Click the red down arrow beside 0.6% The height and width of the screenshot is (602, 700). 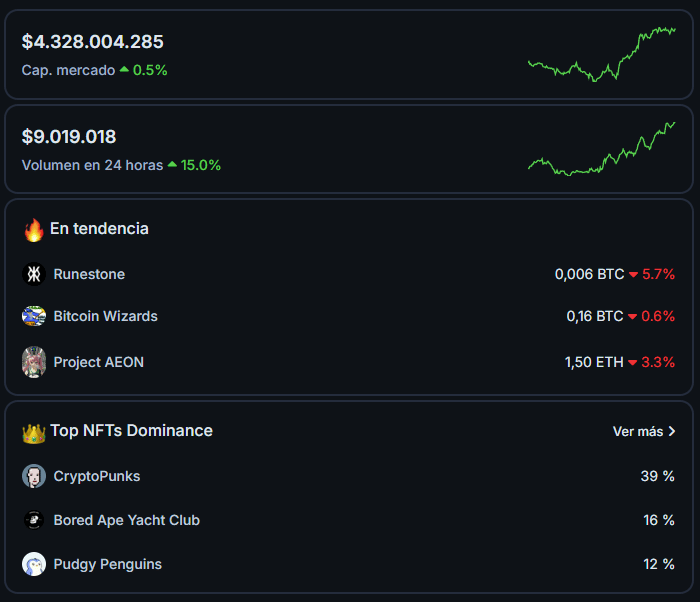632,317
